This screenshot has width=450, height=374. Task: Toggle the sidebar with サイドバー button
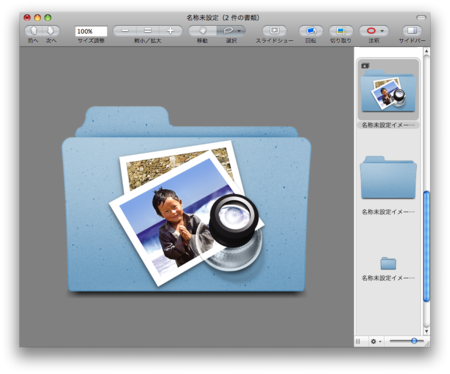[x=412, y=31]
